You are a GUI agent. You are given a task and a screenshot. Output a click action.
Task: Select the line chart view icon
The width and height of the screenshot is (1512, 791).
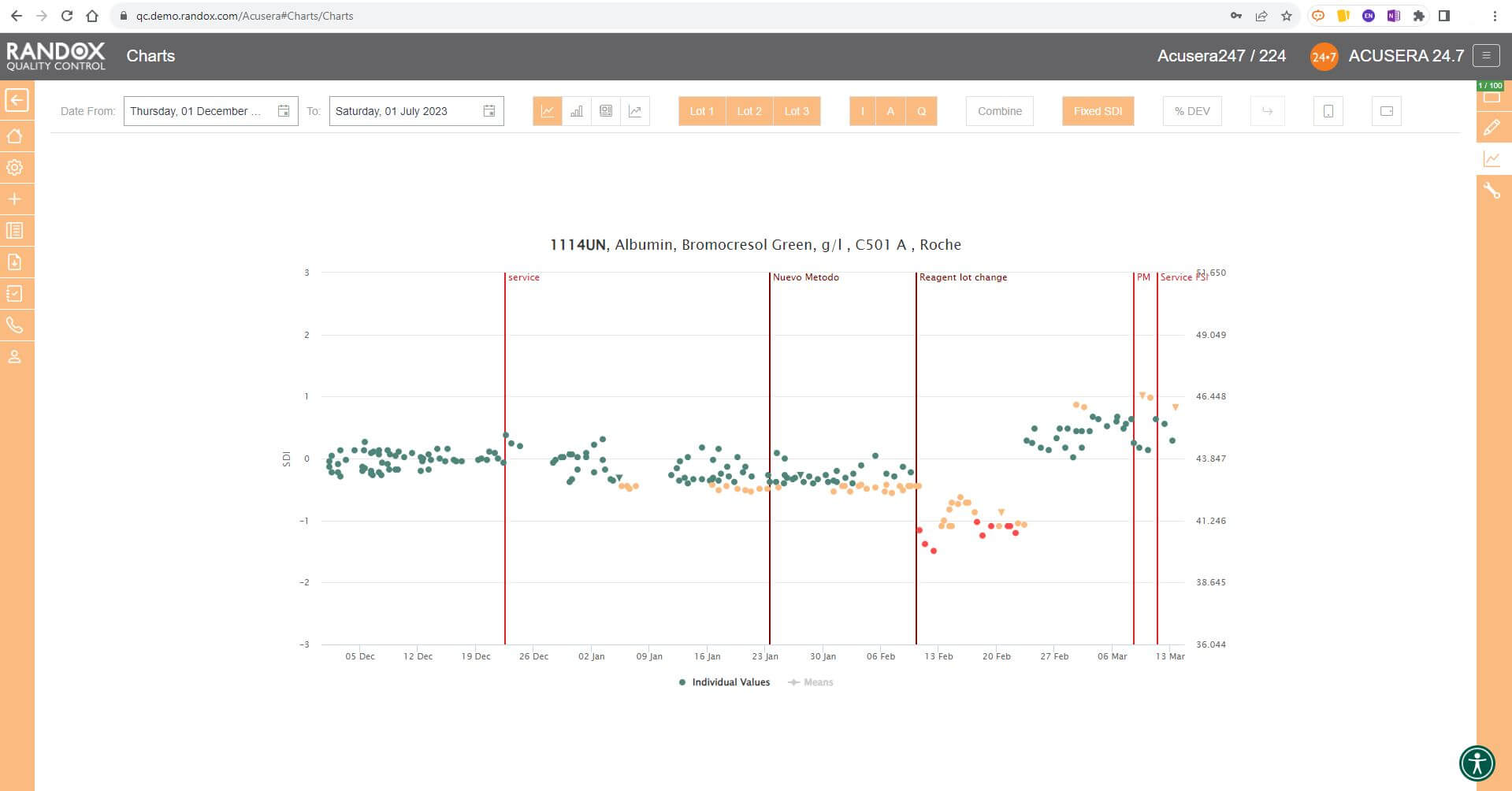coord(547,111)
